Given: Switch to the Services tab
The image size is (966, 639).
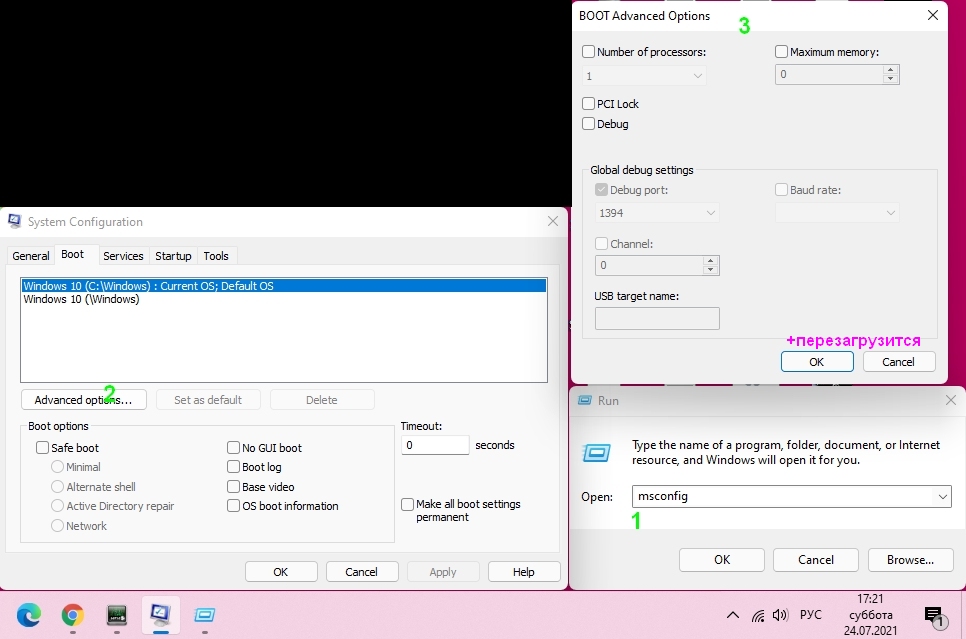Looking at the screenshot, I should [123, 256].
